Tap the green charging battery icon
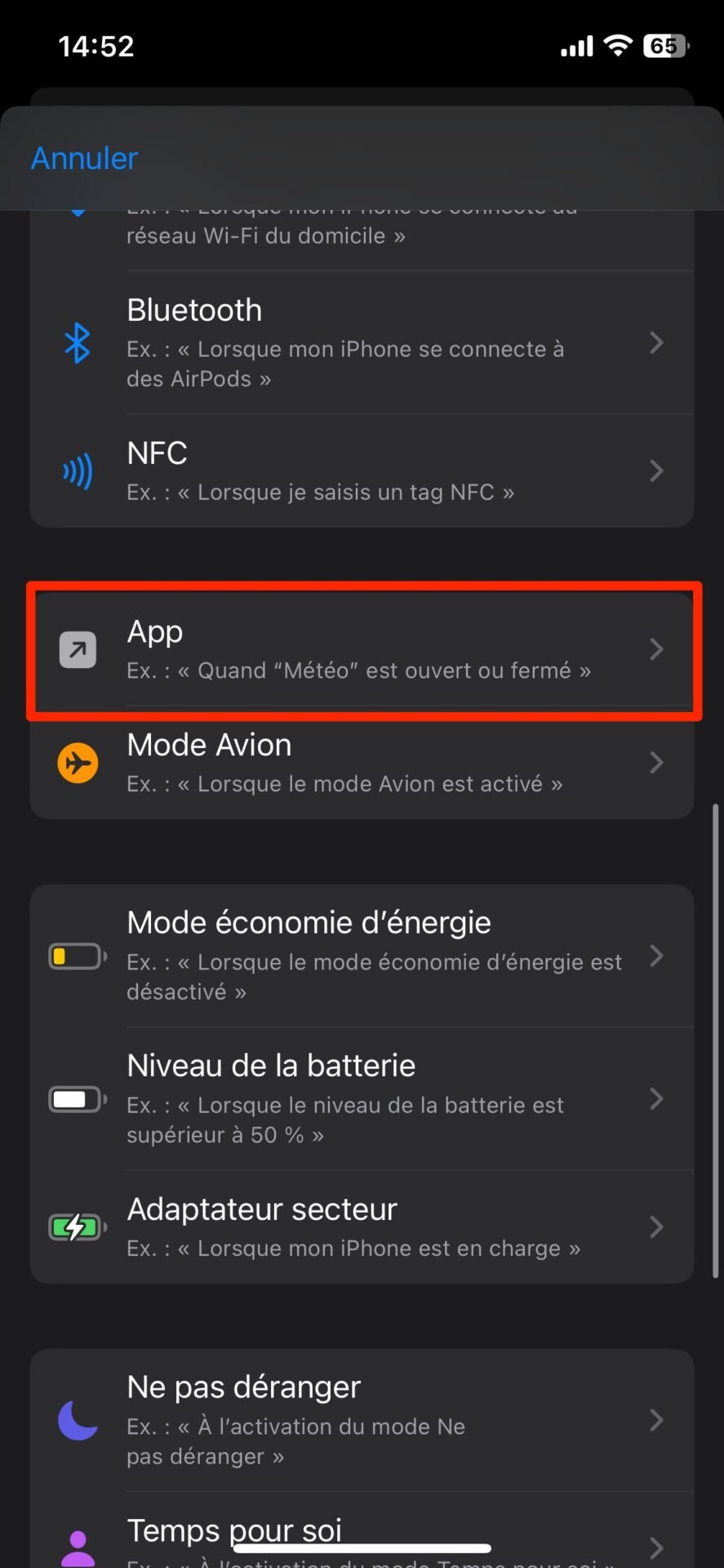The image size is (724, 1568). [78, 1227]
